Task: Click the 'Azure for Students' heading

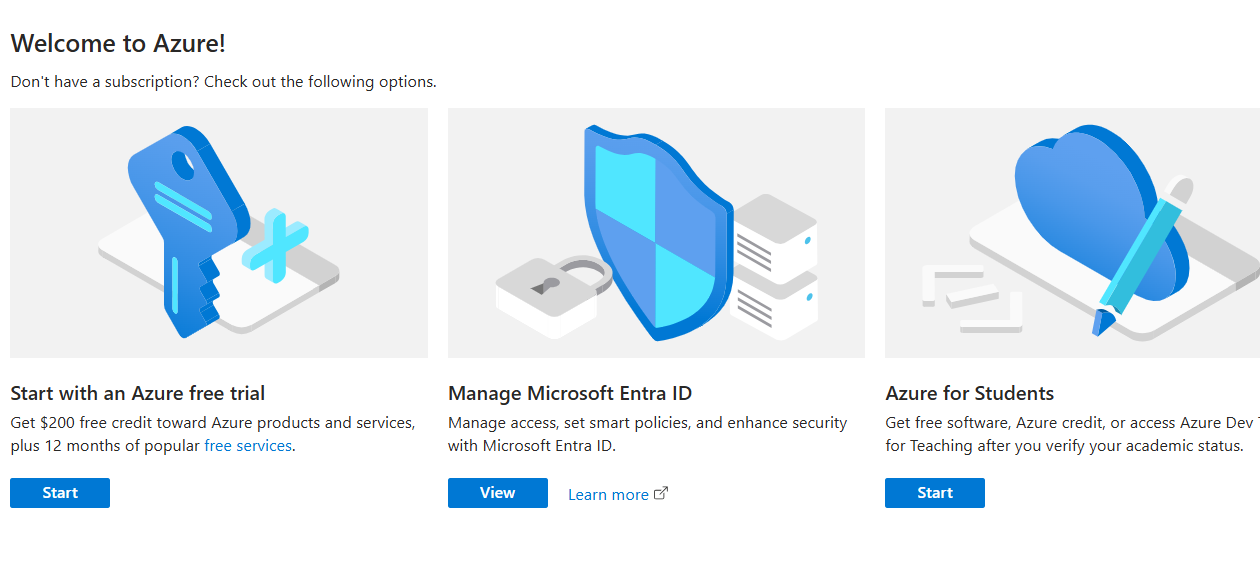Action: [970, 393]
